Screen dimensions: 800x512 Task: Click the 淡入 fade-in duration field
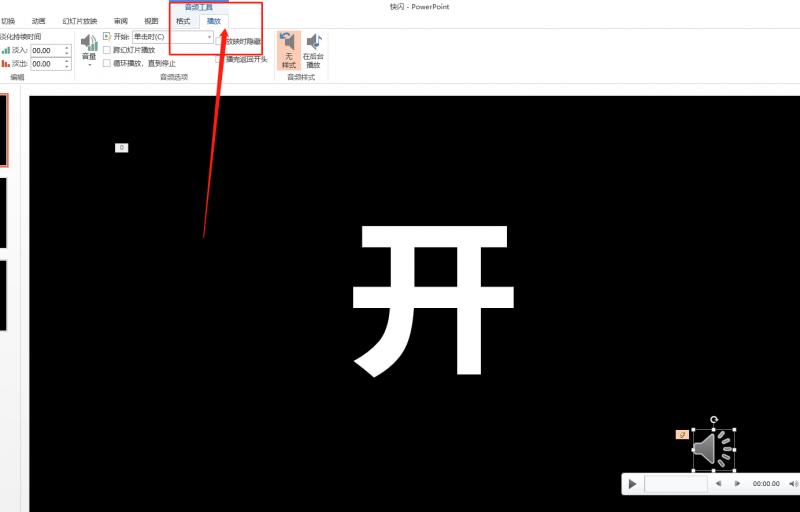(x=46, y=50)
